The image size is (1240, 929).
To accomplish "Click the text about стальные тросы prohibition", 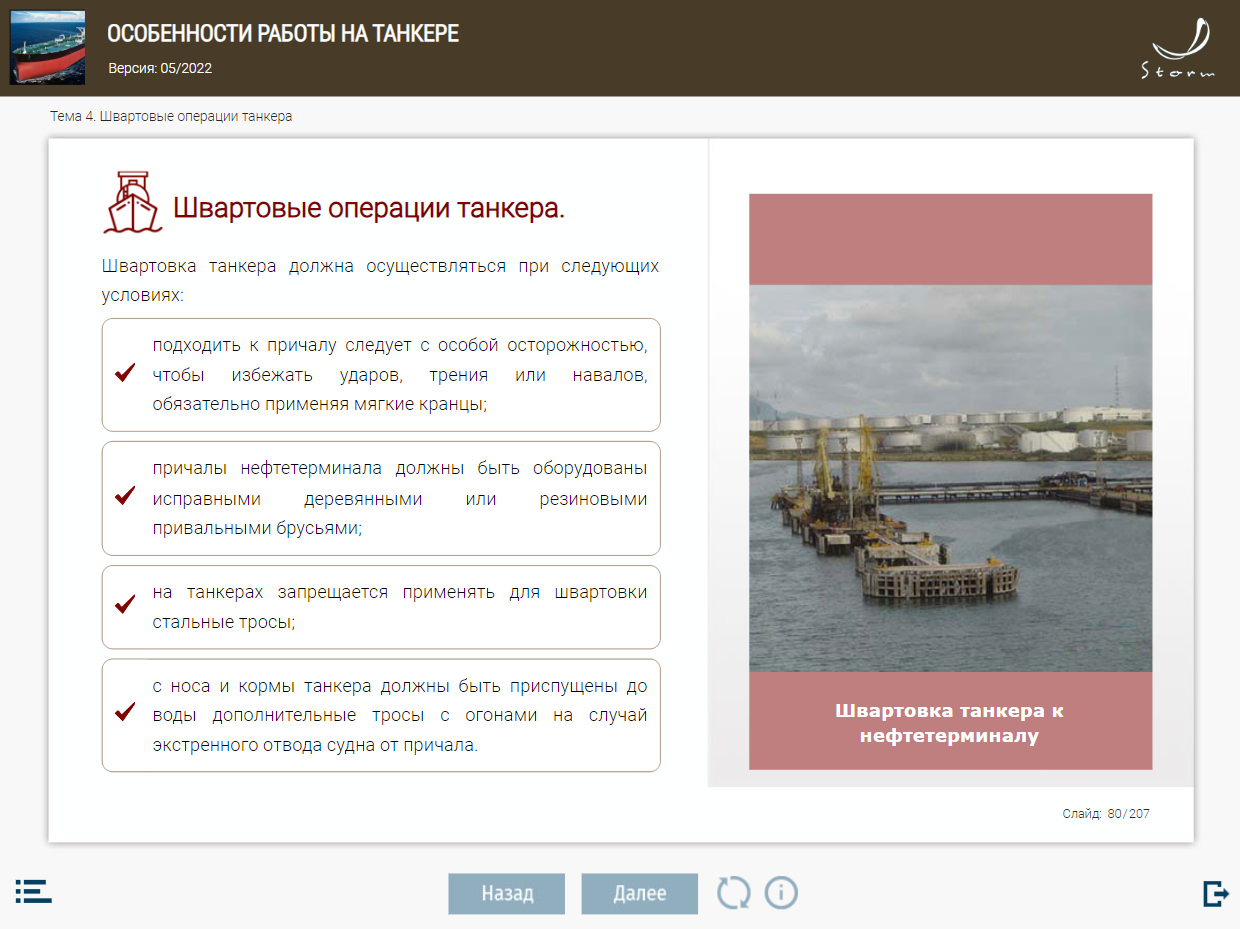I will [x=400, y=607].
